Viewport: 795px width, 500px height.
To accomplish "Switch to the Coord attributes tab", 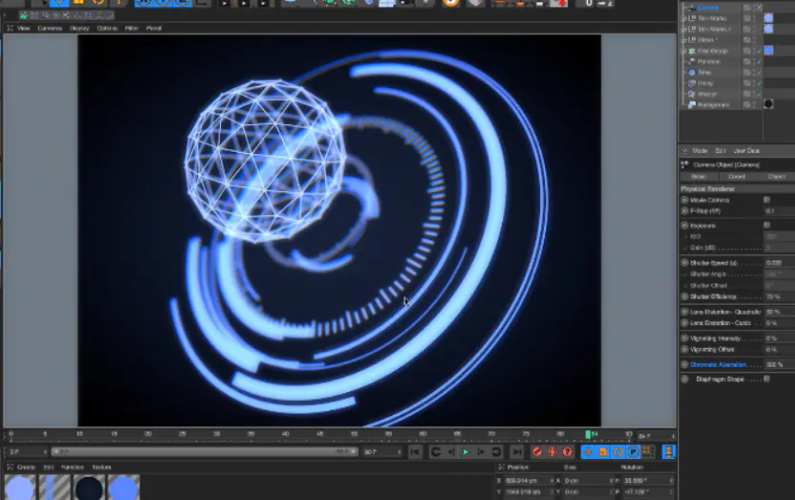I will (737, 176).
